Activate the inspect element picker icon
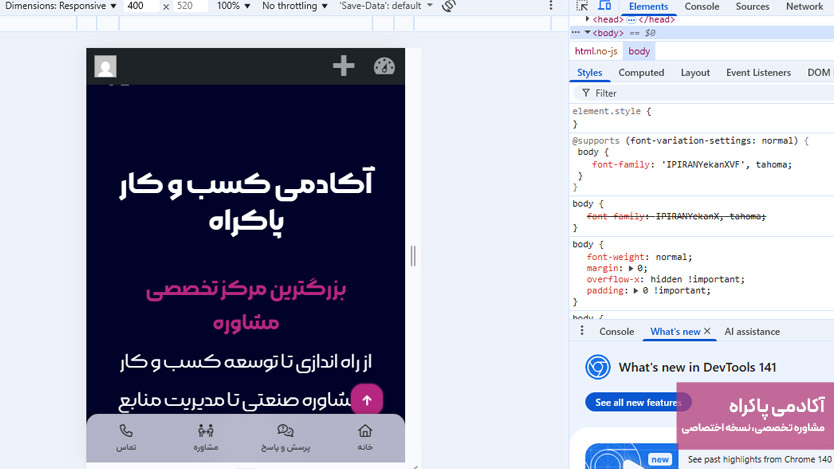Screen dimensions: 834x469 coord(582,6)
